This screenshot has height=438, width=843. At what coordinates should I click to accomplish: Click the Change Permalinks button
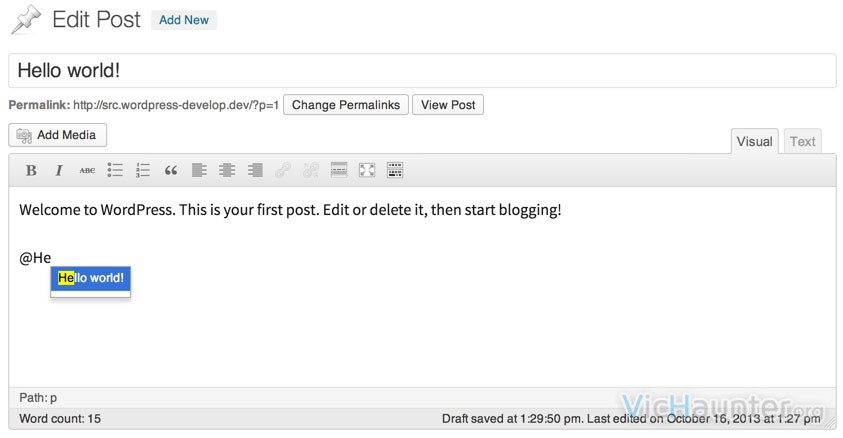tap(346, 105)
